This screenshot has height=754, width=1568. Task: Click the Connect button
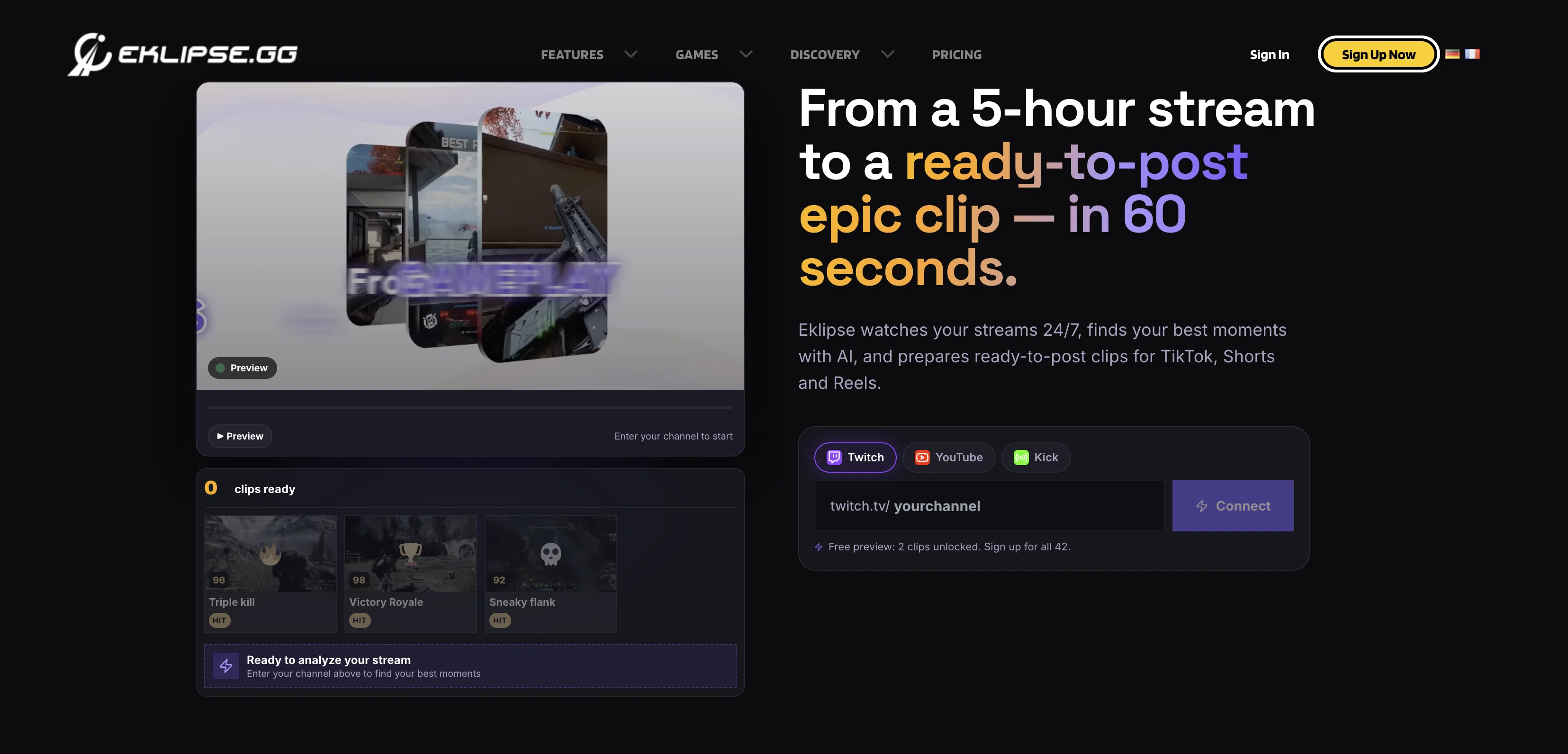pos(1233,506)
